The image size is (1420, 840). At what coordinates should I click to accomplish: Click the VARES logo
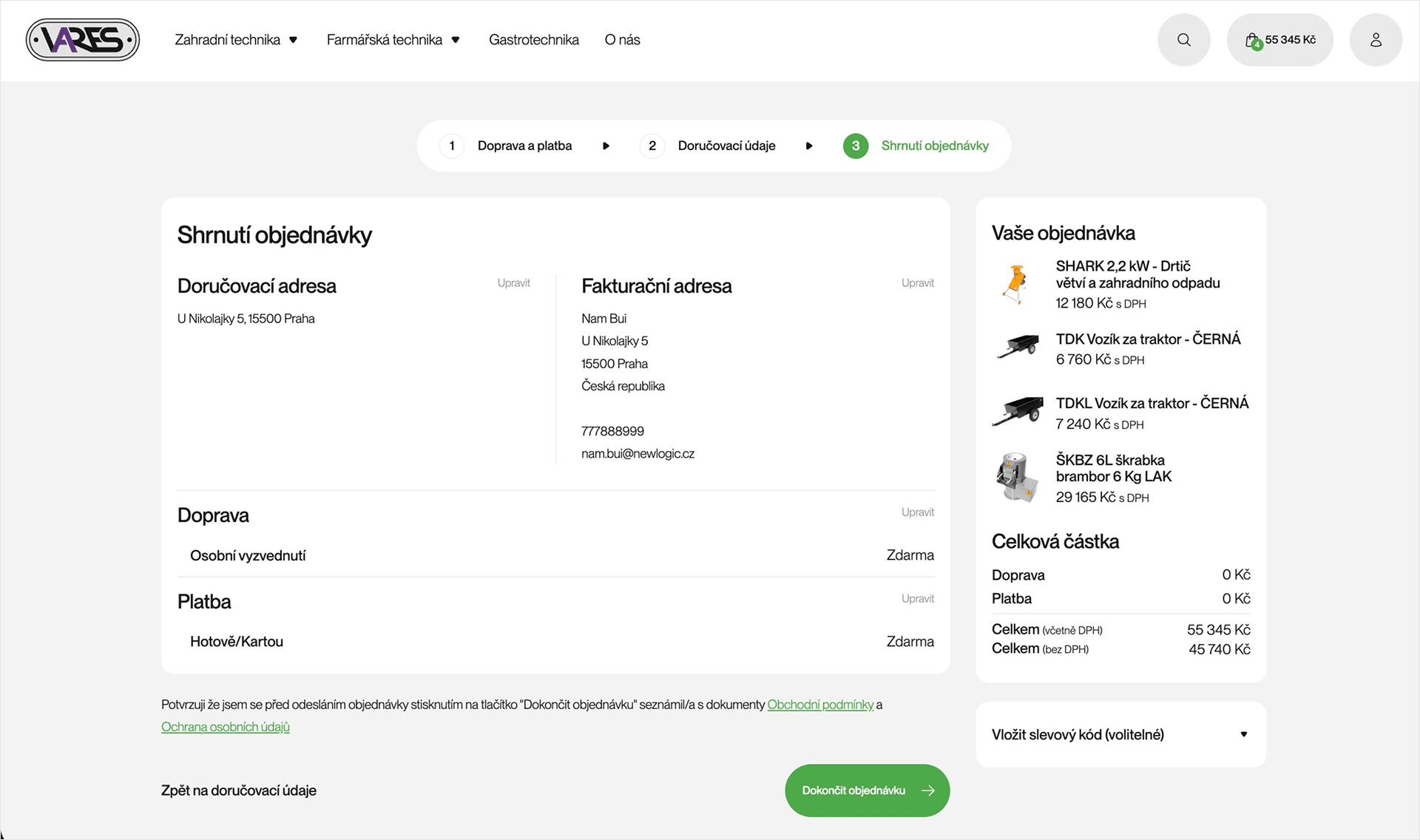click(83, 40)
